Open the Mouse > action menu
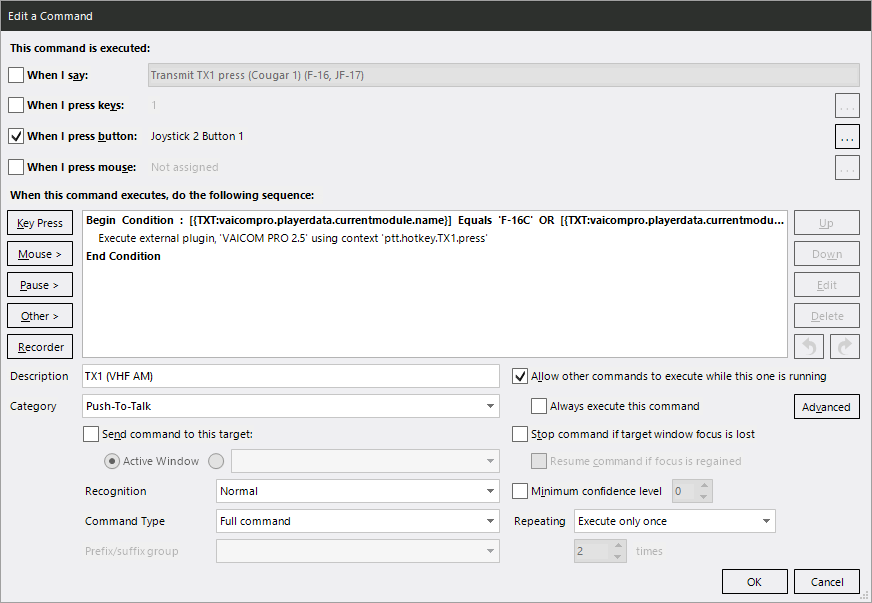 click(40, 254)
